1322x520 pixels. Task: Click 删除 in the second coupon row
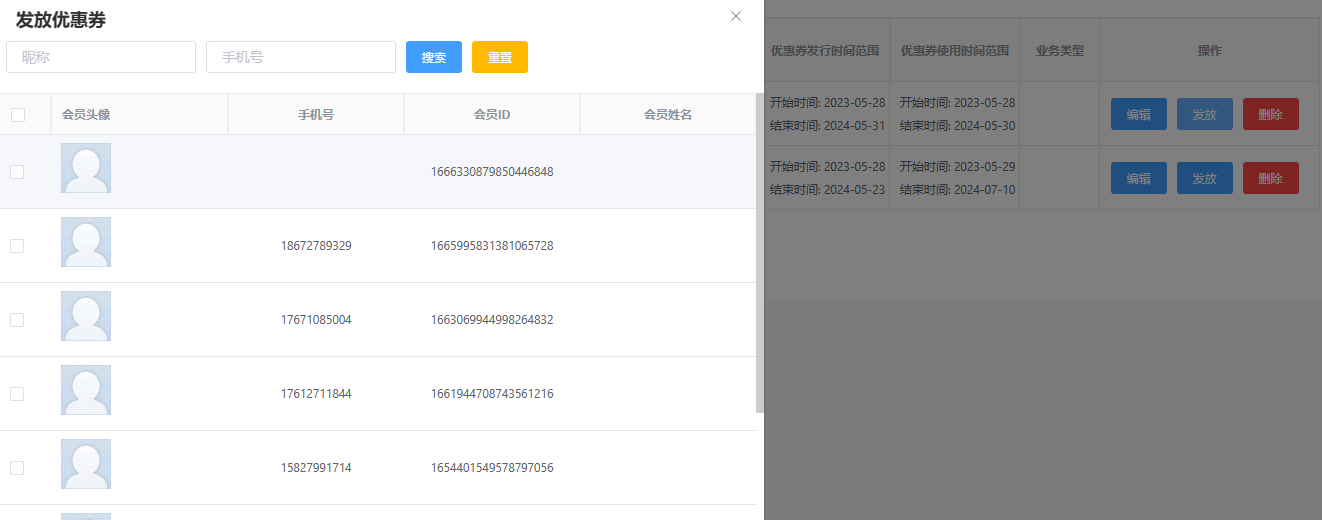coord(1270,178)
